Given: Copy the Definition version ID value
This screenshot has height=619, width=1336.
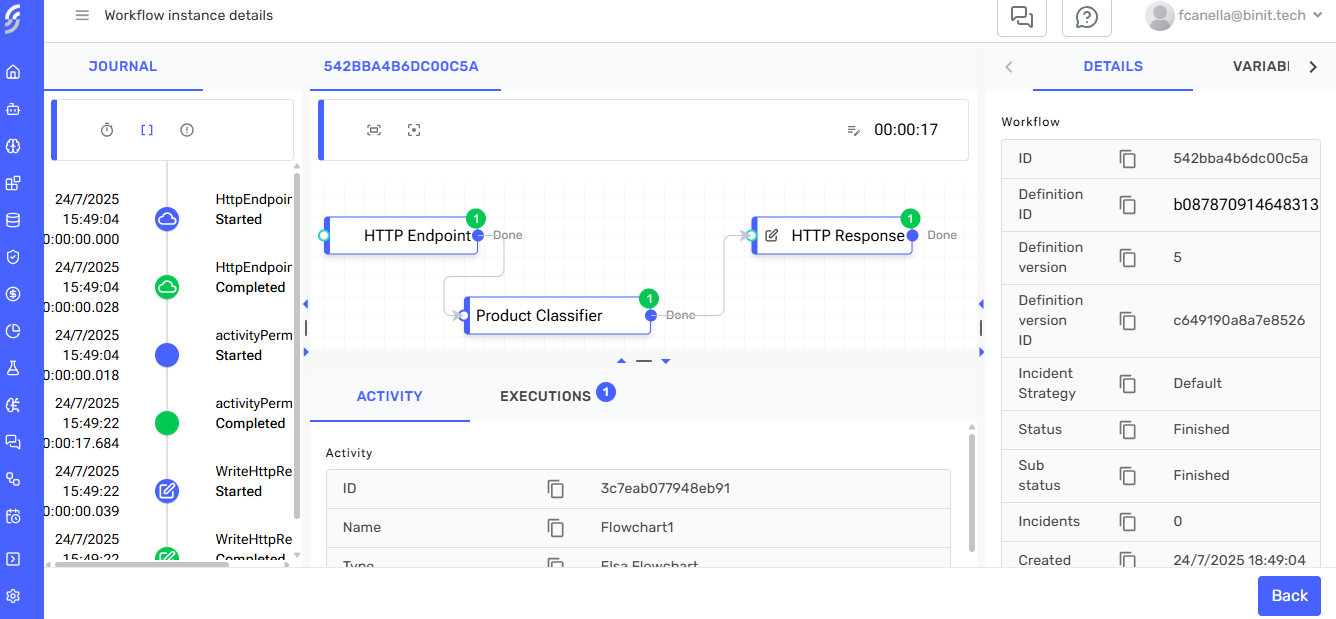Looking at the screenshot, I should tap(1129, 320).
